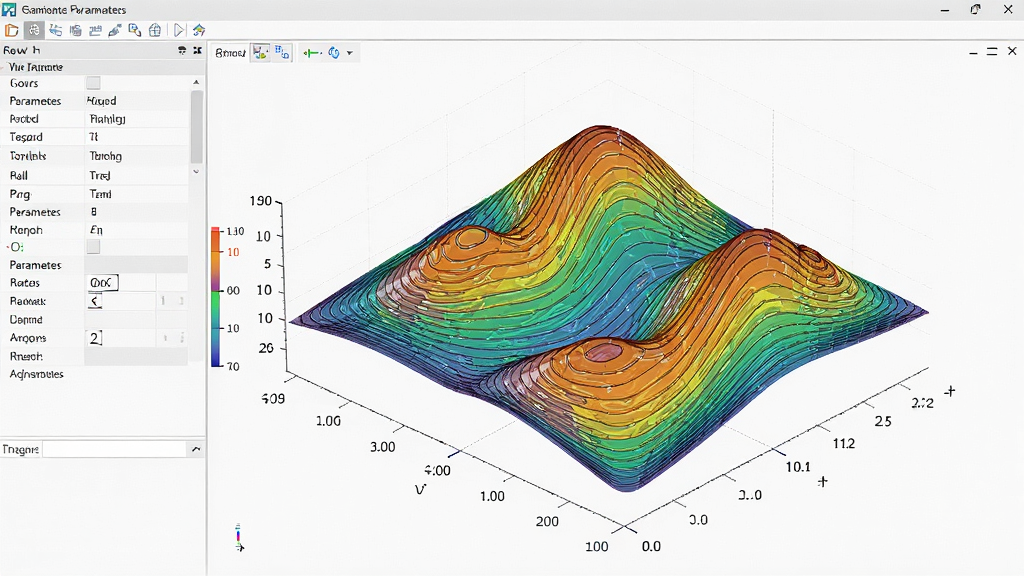Click the axis orientation indicator at the plot's bottom-left
The width and height of the screenshot is (1024, 576).
pos(239,537)
